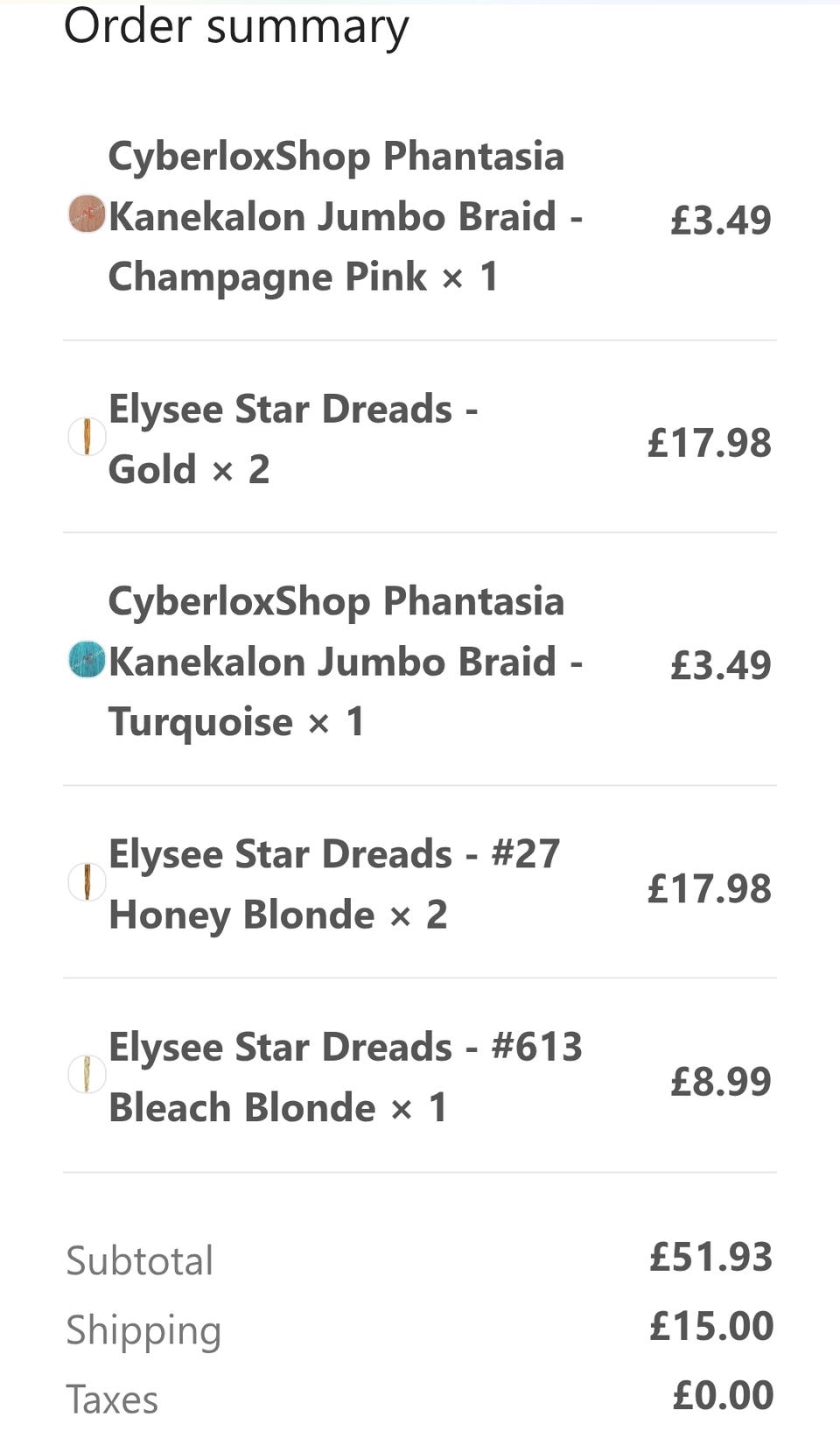Click the Elysee Star Dreads Gold thumbnail
Screen dimensions: 840x1431
point(87,437)
